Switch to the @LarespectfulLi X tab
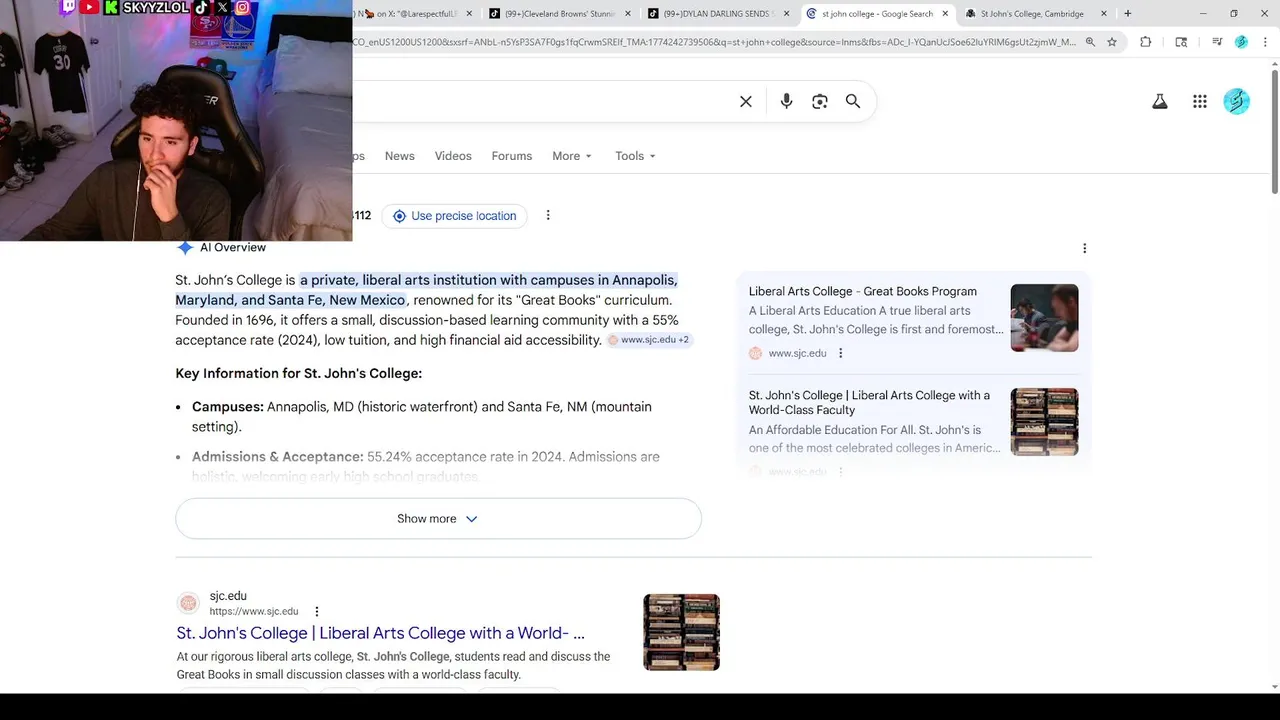The height and width of the screenshot is (720, 1280). point(415,14)
